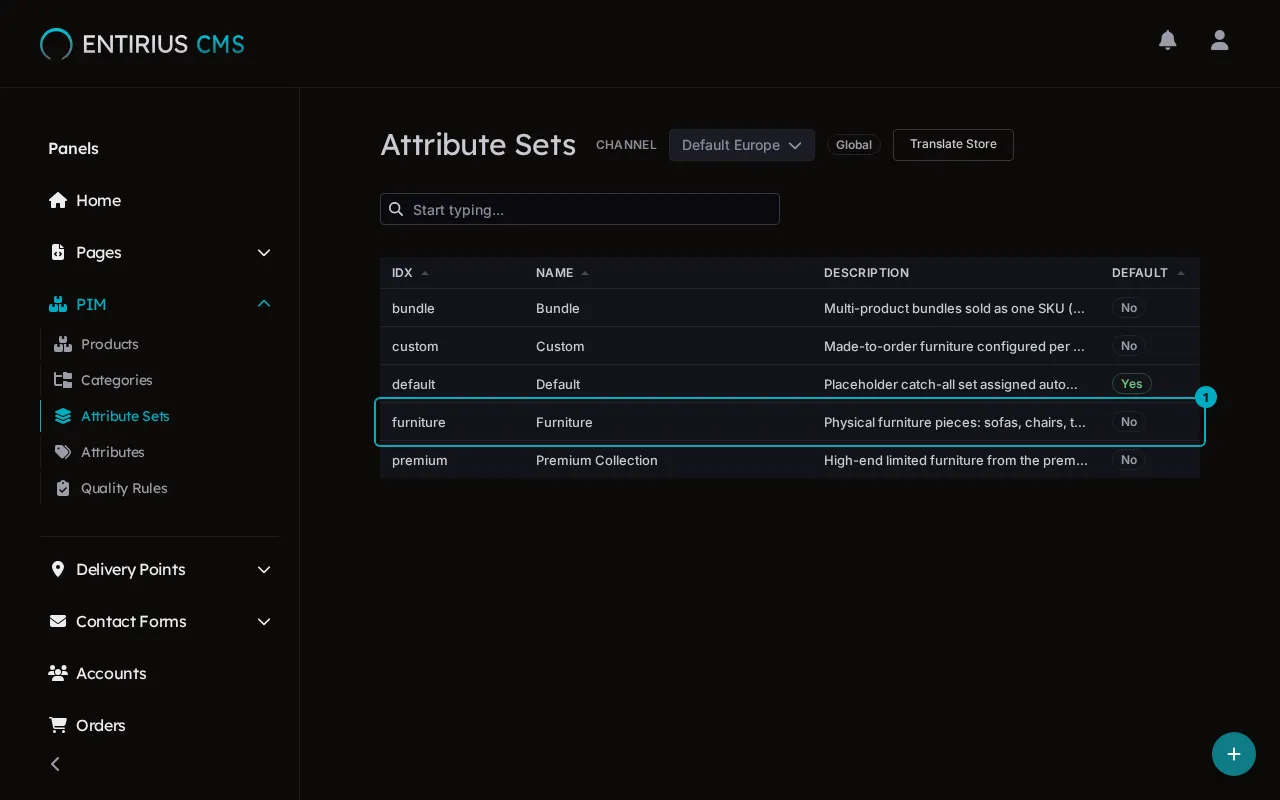The image size is (1280, 800).
Task: Click the Orders shopping cart icon
Action: pos(58,725)
